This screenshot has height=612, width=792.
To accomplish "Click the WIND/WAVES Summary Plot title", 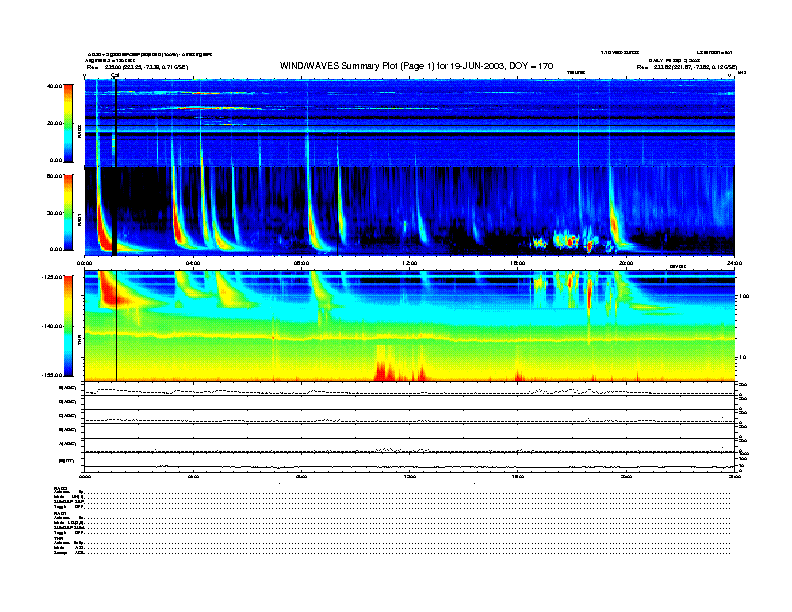I will [416, 66].
